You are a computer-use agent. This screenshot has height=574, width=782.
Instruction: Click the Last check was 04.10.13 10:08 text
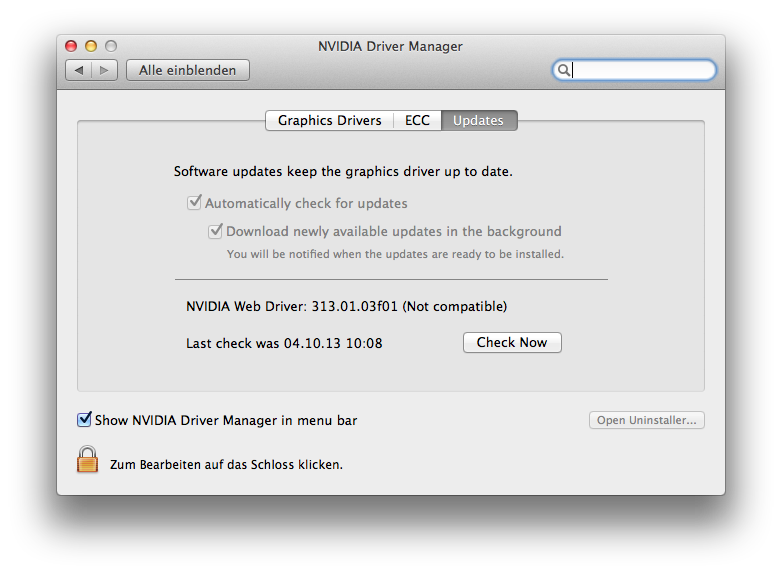point(284,343)
